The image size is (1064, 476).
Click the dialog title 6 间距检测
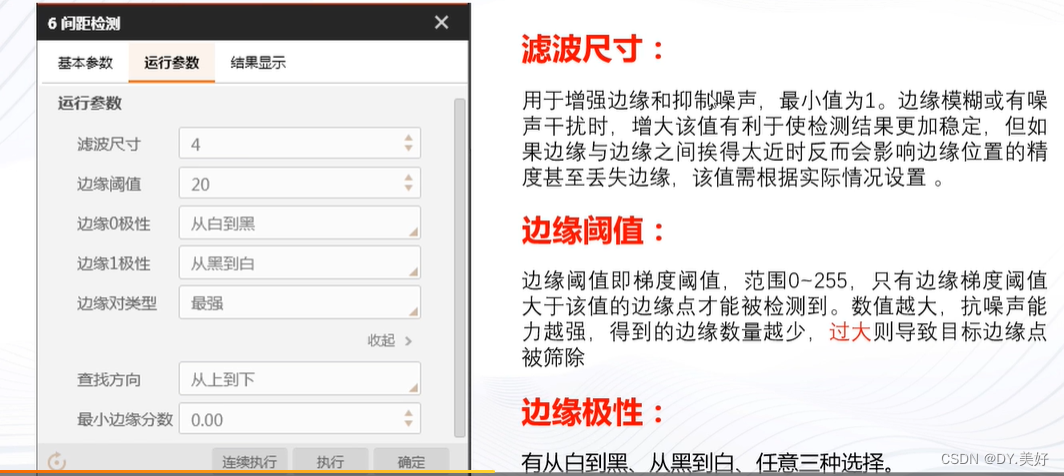coord(84,23)
